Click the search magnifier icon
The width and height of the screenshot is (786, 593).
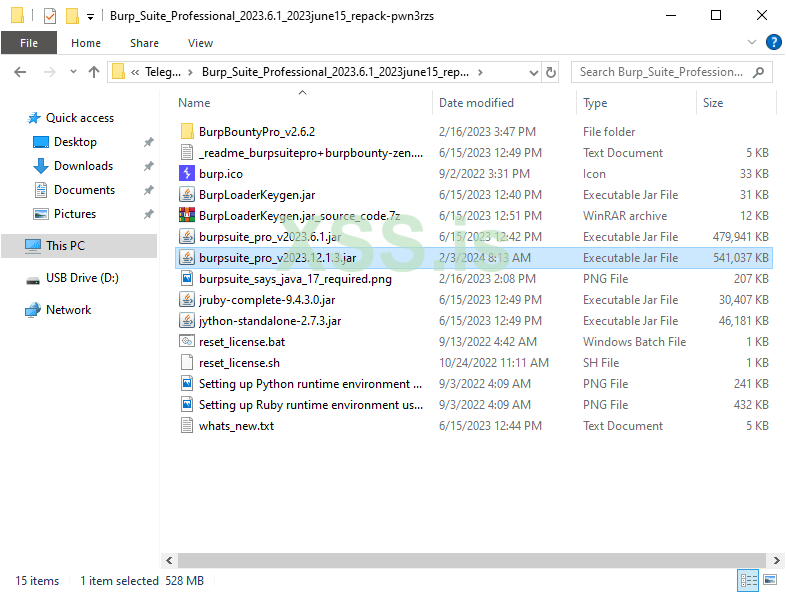coord(758,72)
